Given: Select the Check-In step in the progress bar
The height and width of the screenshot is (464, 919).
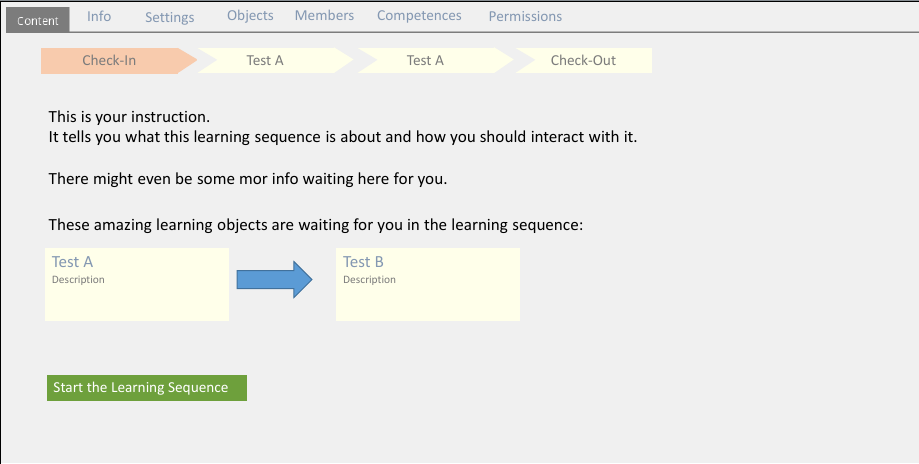Looking at the screenshot, I should click(x=110, y=60).
